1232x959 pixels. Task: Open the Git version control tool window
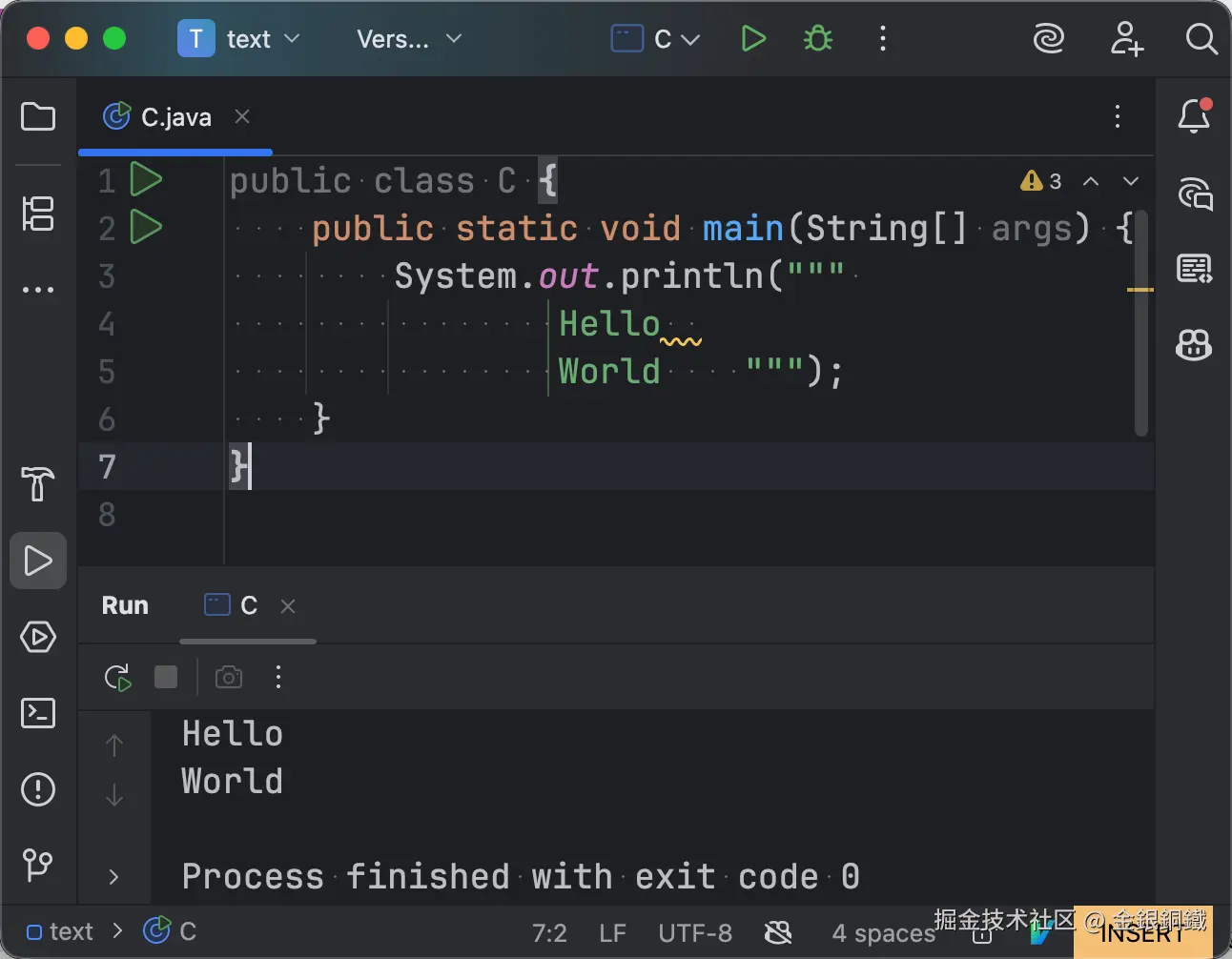[38, 865]
